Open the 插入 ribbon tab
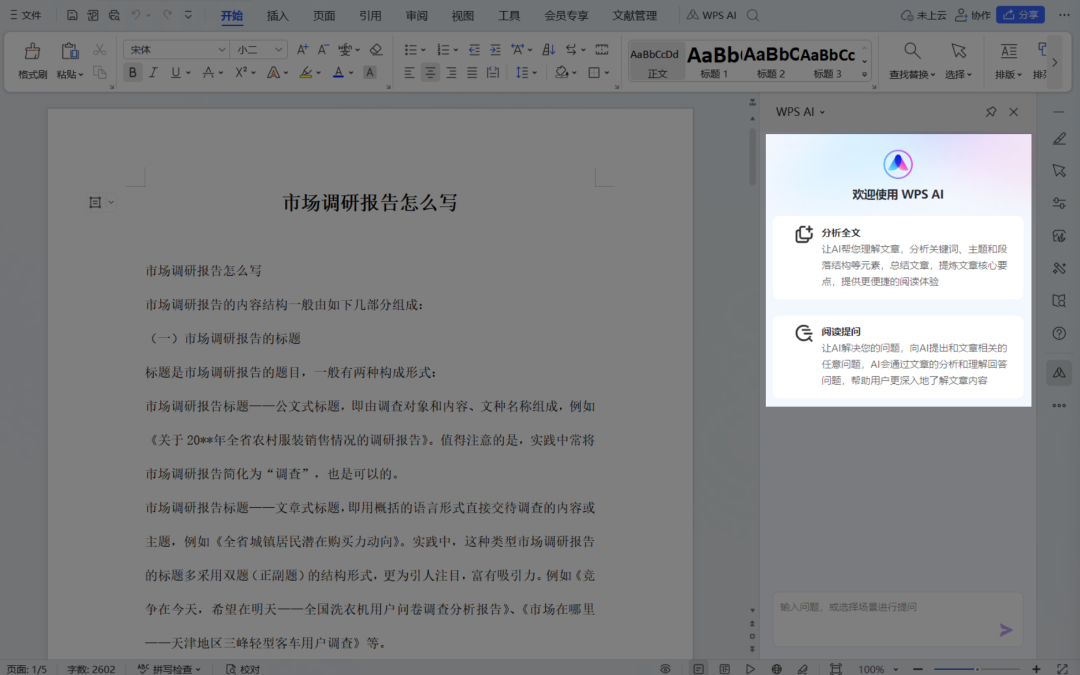 tap(278, 15)
